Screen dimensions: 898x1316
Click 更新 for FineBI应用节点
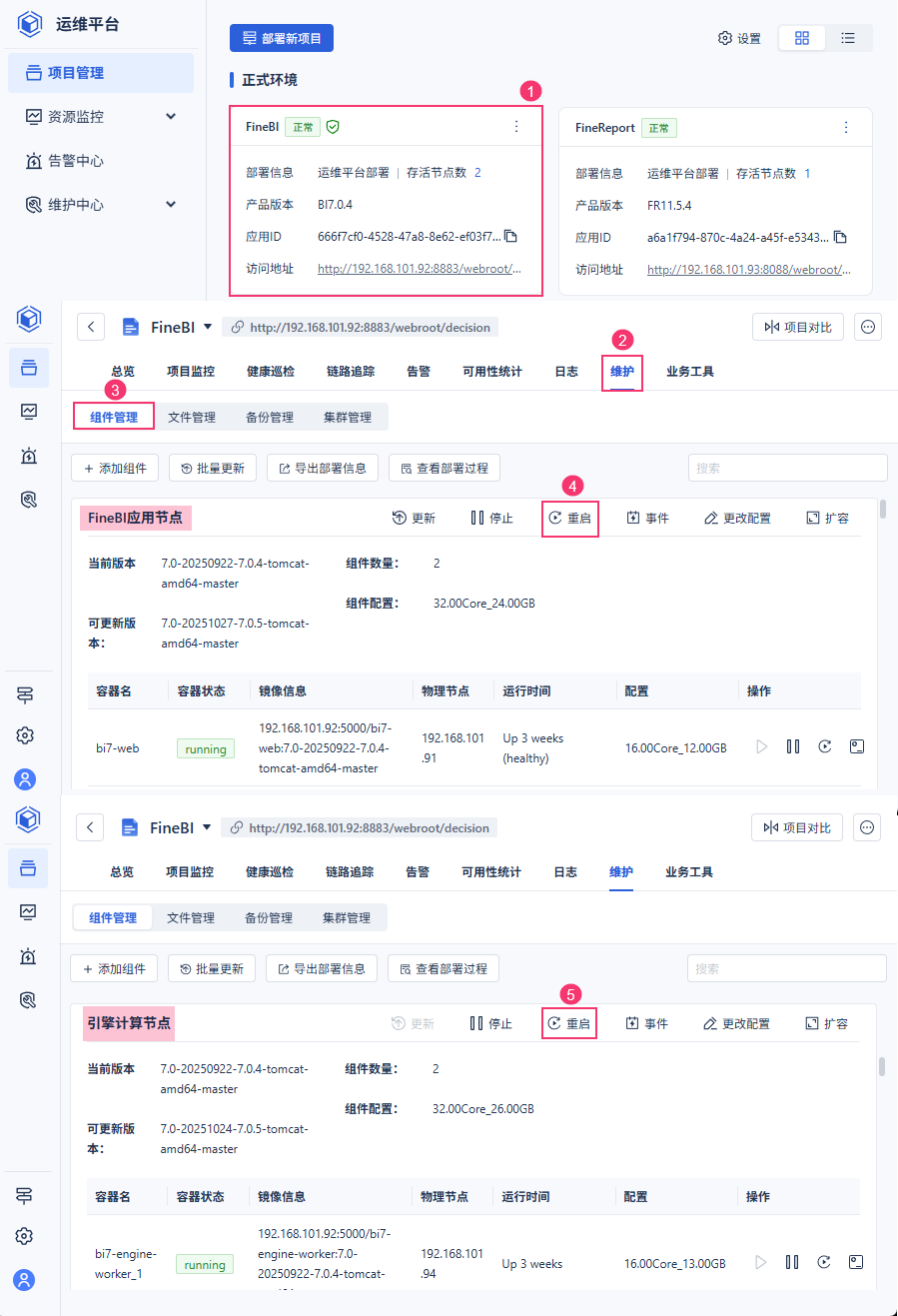coord(414,519)
